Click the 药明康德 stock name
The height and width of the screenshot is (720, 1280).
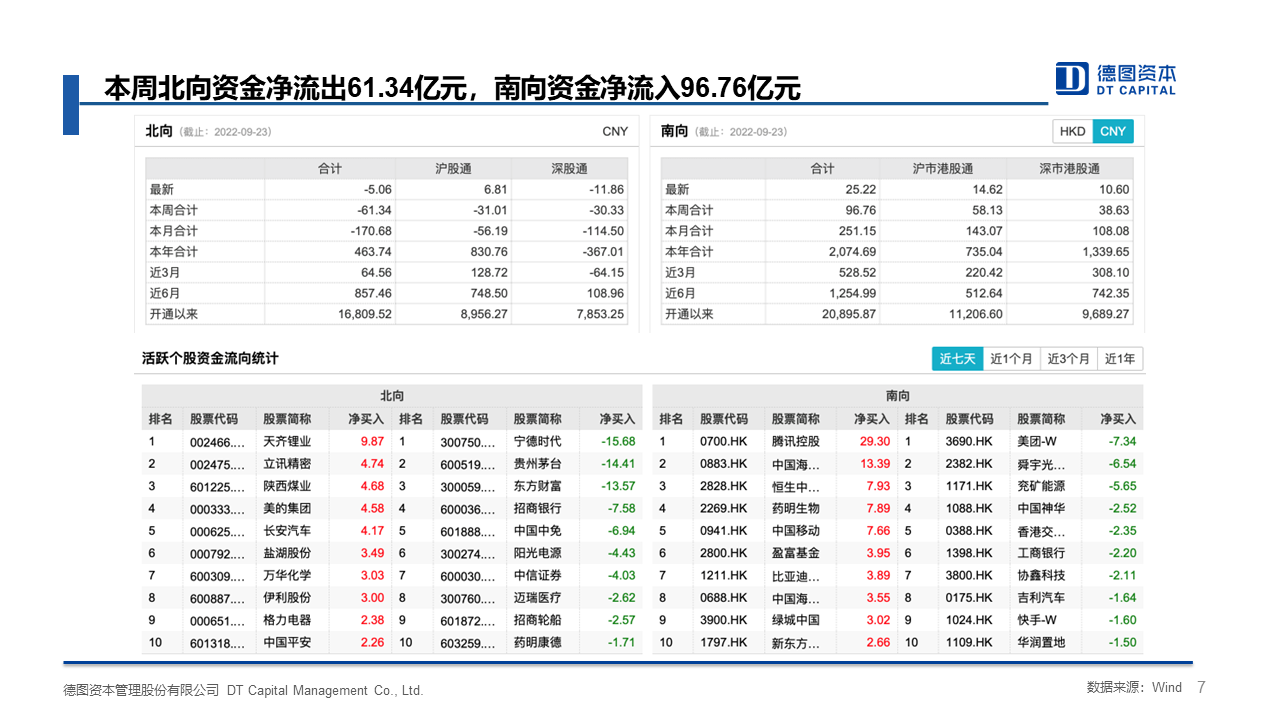click(538, 642)
